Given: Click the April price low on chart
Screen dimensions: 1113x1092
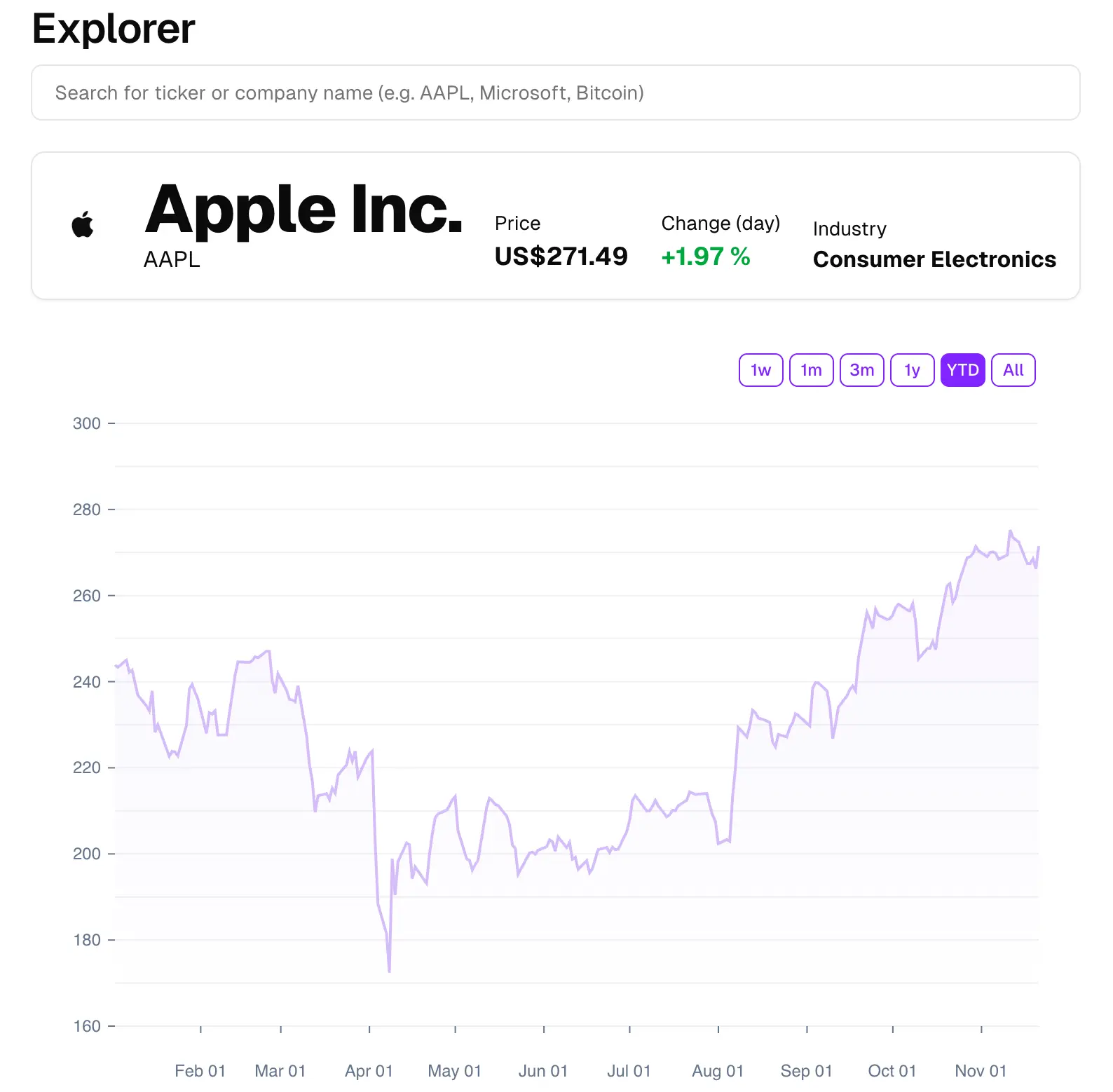Looking at the screenshot, I should pyautogui.click(x=389, y=970).
